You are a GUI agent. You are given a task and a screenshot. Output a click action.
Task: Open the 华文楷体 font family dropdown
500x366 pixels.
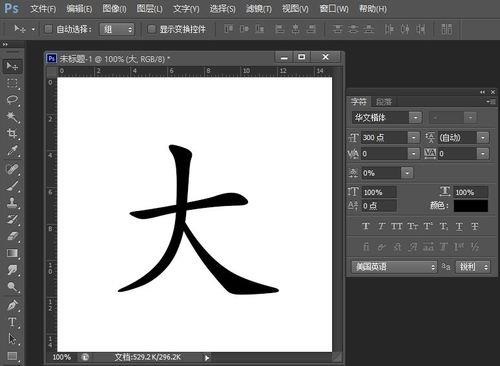[415, 117]
